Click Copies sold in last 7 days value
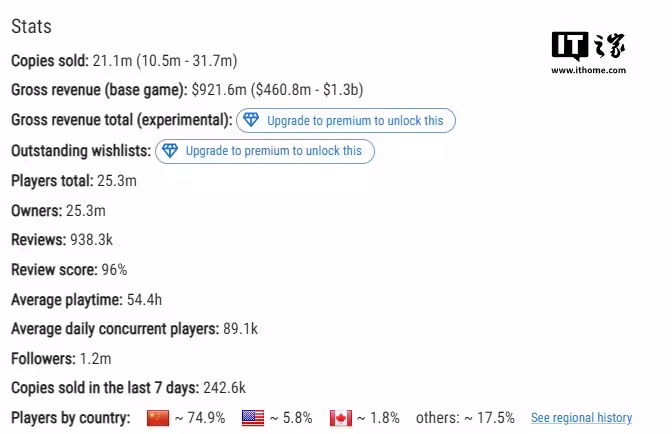 pos(224,388)
